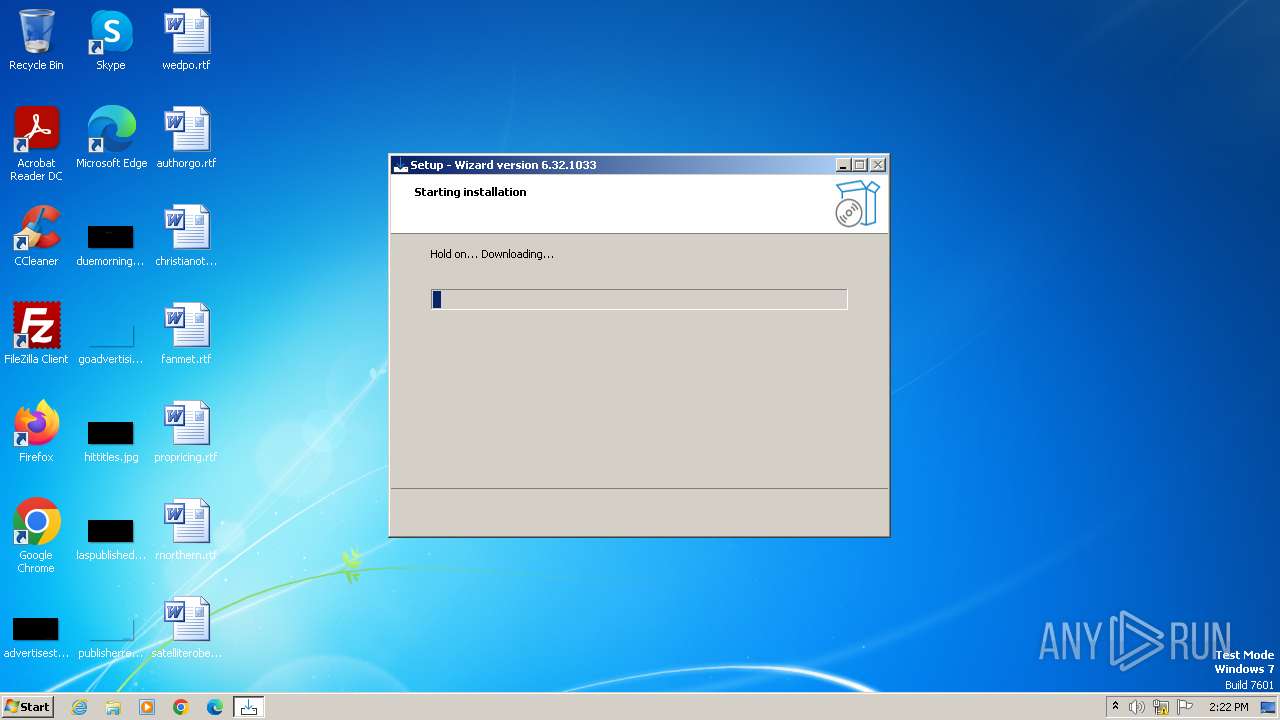
Task: Click the "Hold on... Downloading..." text
Action: tap(492, 254)
